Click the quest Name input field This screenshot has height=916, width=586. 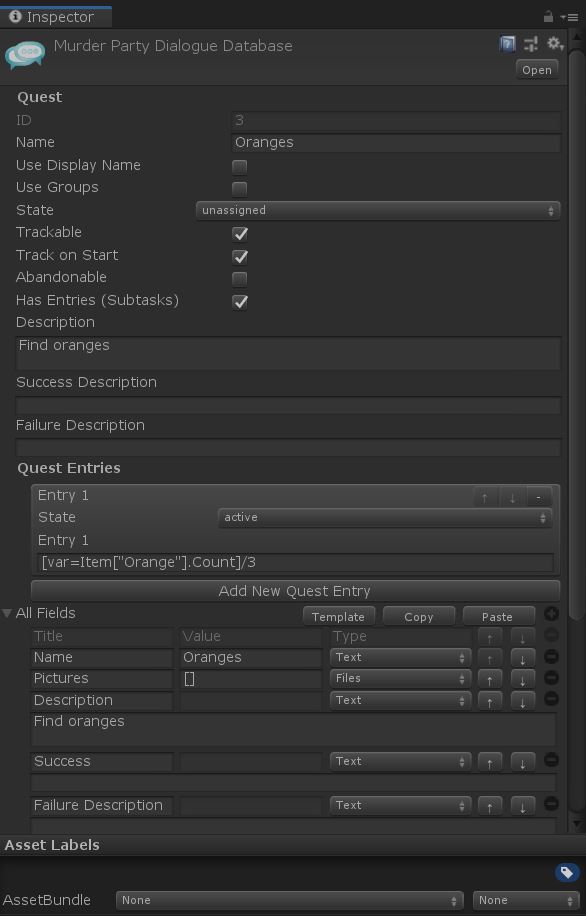(396, 143)
